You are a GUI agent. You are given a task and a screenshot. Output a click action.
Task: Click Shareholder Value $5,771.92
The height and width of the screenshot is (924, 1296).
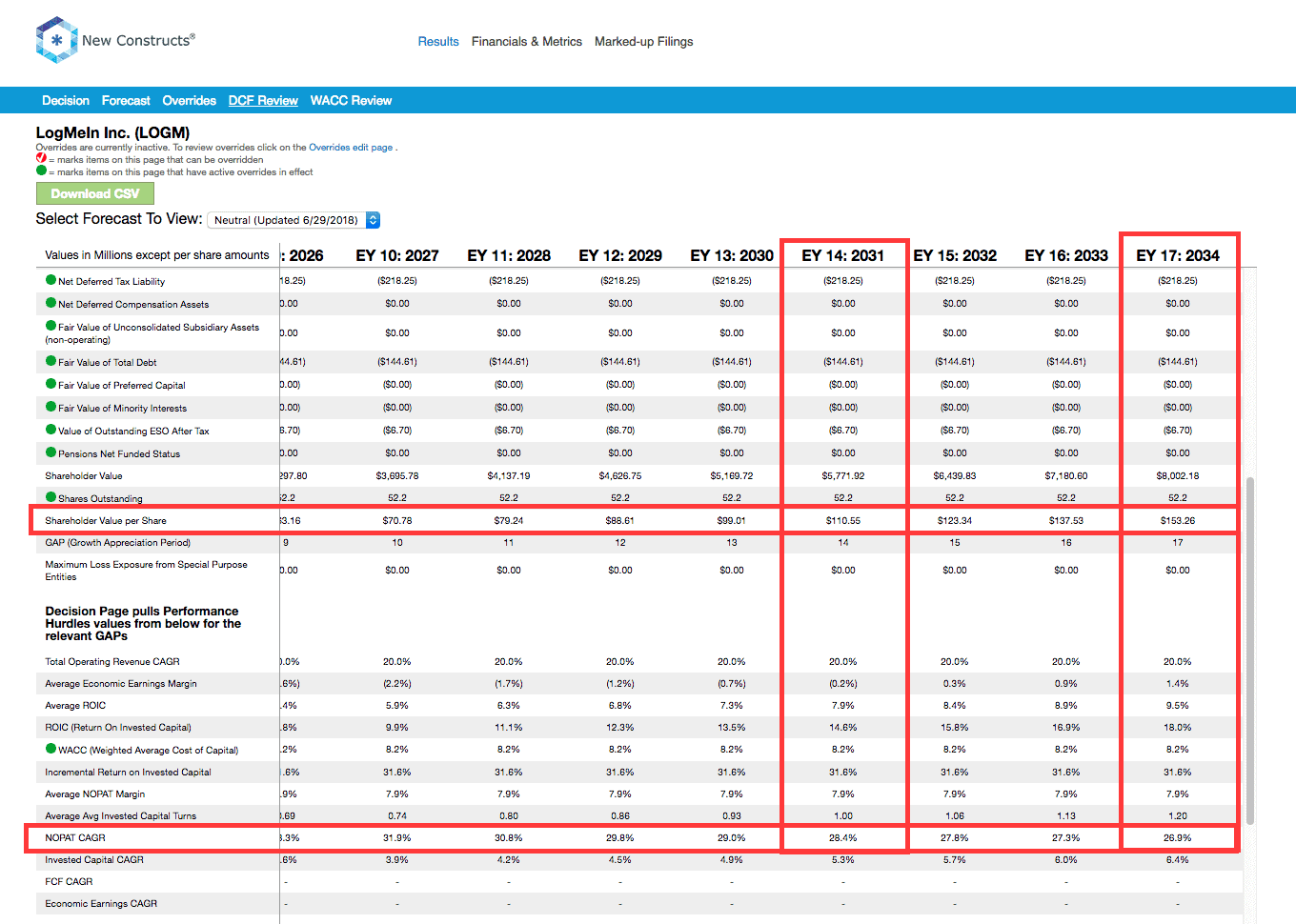coord(843,475)
